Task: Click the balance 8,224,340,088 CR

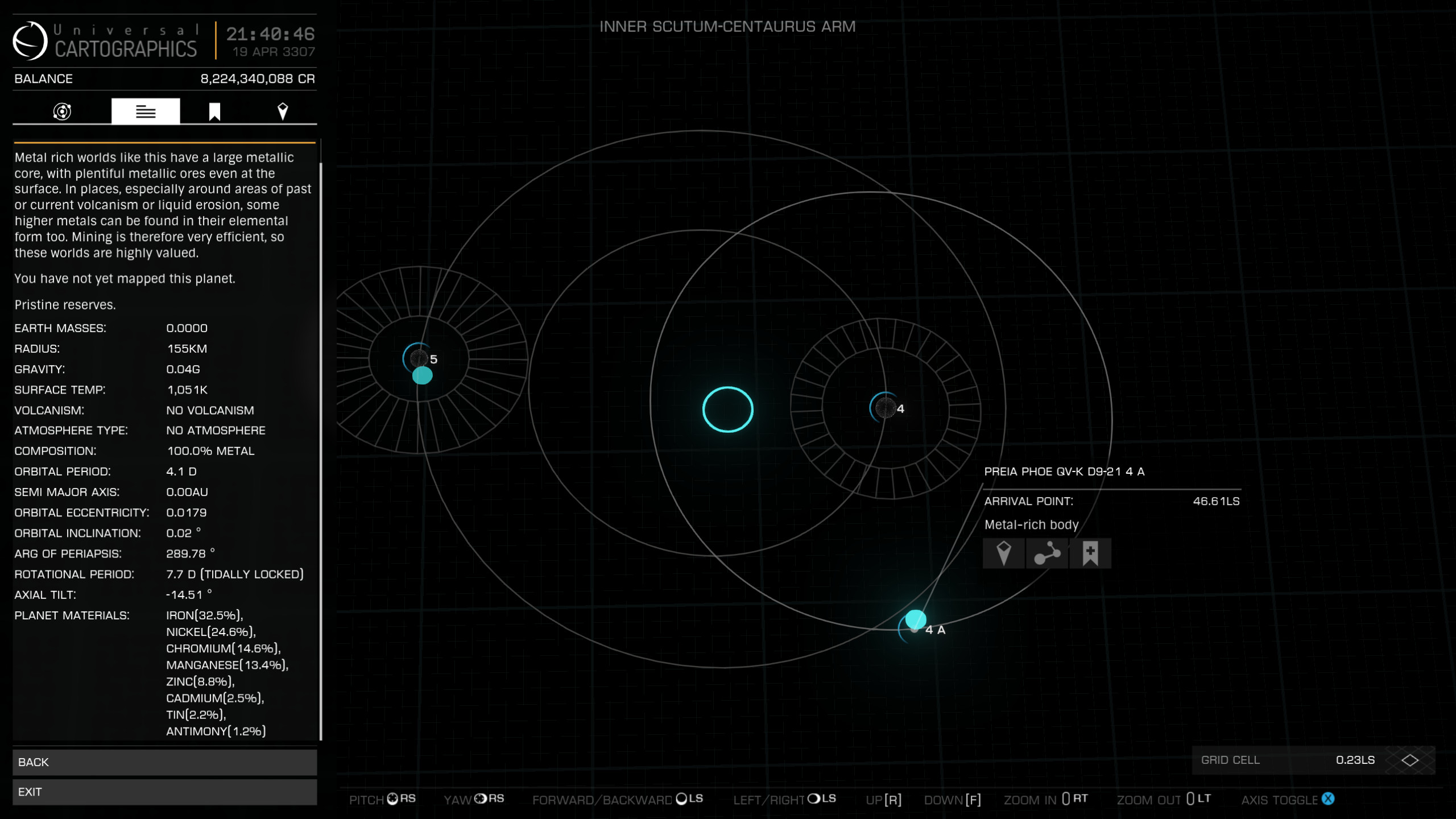Action: tap(258, 78)
